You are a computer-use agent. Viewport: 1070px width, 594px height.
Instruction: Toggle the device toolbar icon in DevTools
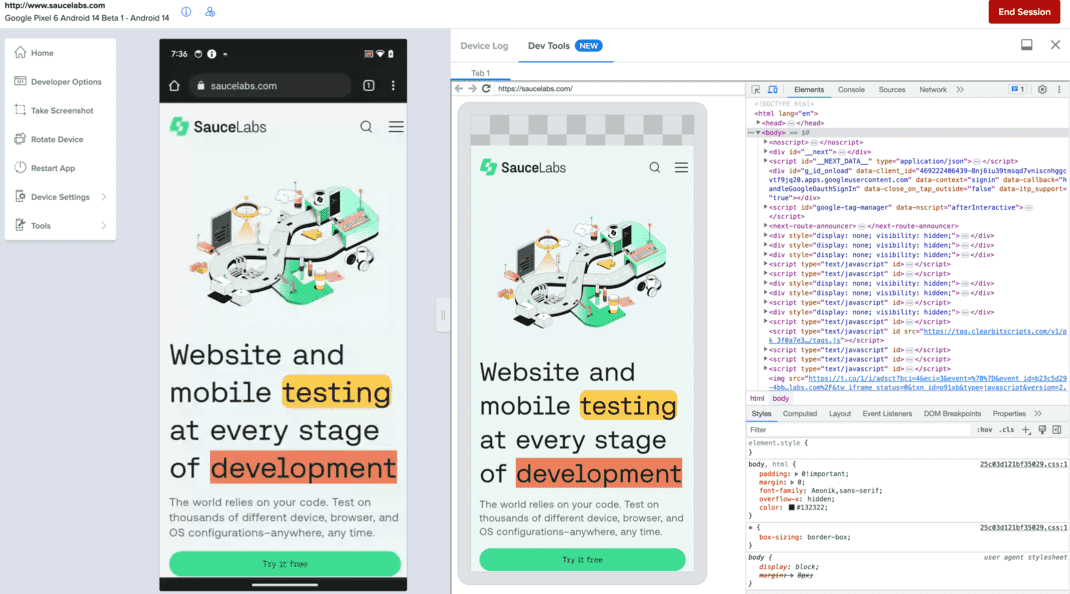point(772,89)
